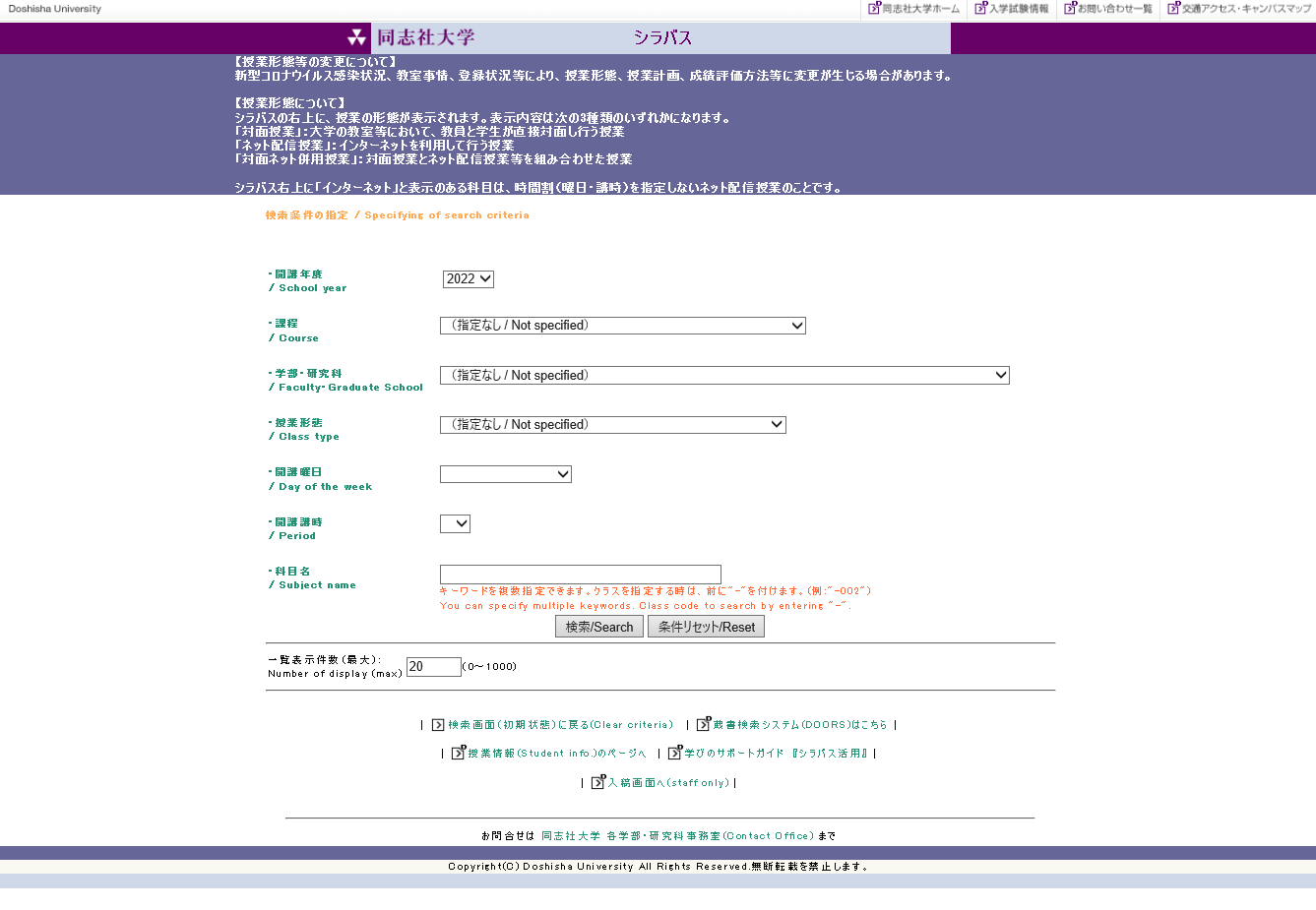Expand the Faculty/Graduate School dropdown
This screenshot has height=910, width=1316.
point(724,376)
